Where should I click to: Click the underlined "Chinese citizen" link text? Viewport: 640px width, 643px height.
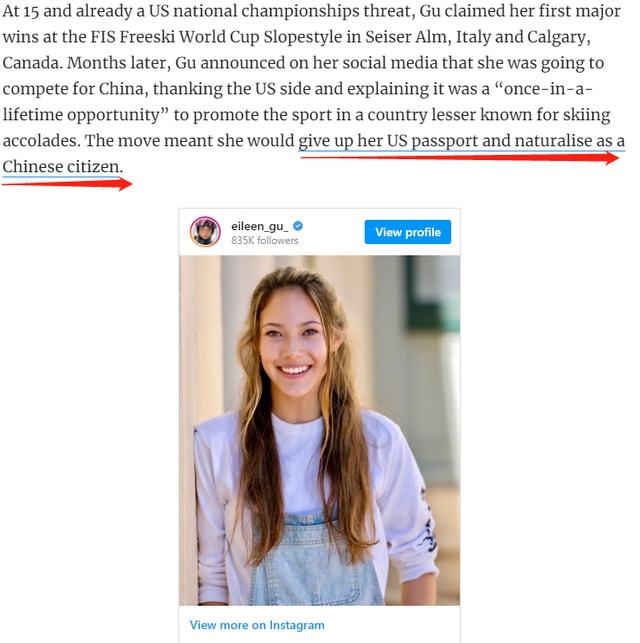pyautogui.click(x=62, y=165)
